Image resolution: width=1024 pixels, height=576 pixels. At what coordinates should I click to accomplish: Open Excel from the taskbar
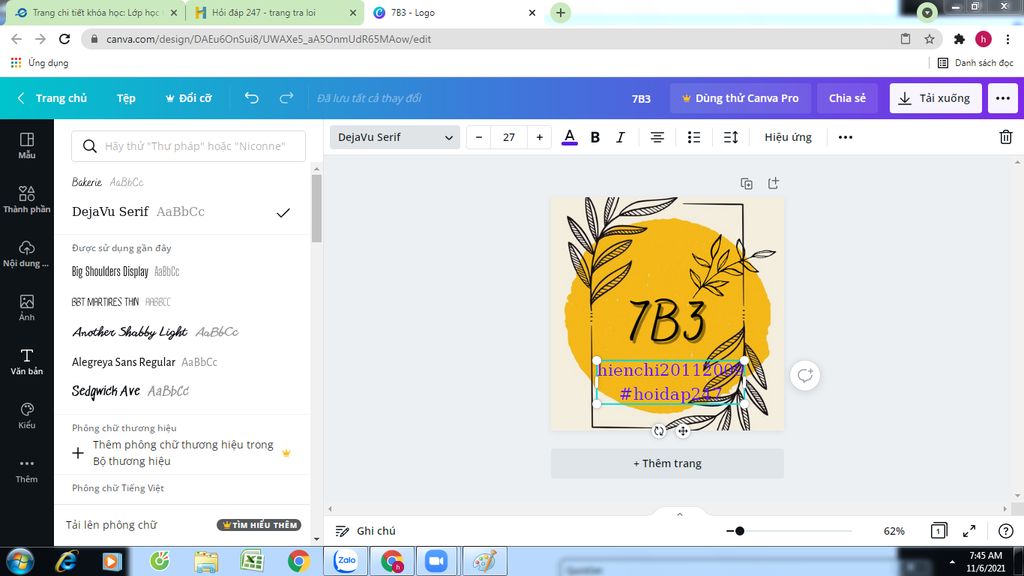pyautogui.click(x=251, y=561)
